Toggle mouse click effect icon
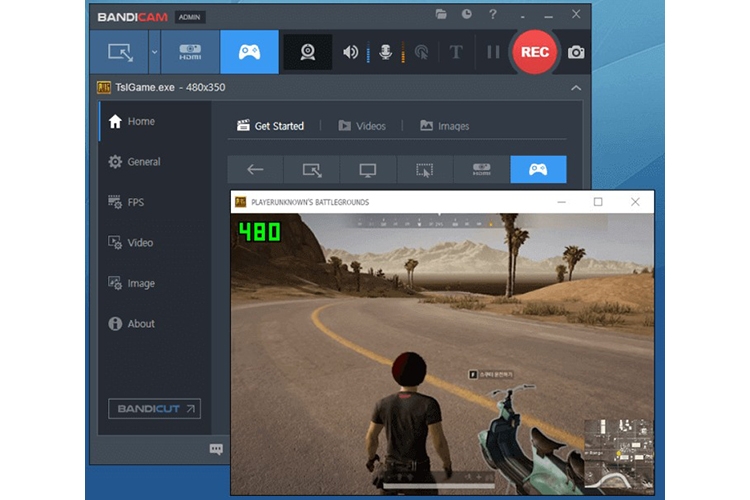Screen dimensions: 750x500 click(x=421, y=52)
